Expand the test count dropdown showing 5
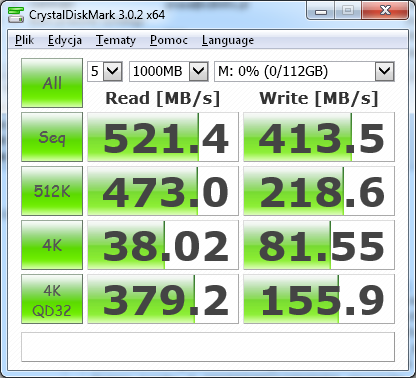This screenshot has width=416, height=378. point(105,71)
